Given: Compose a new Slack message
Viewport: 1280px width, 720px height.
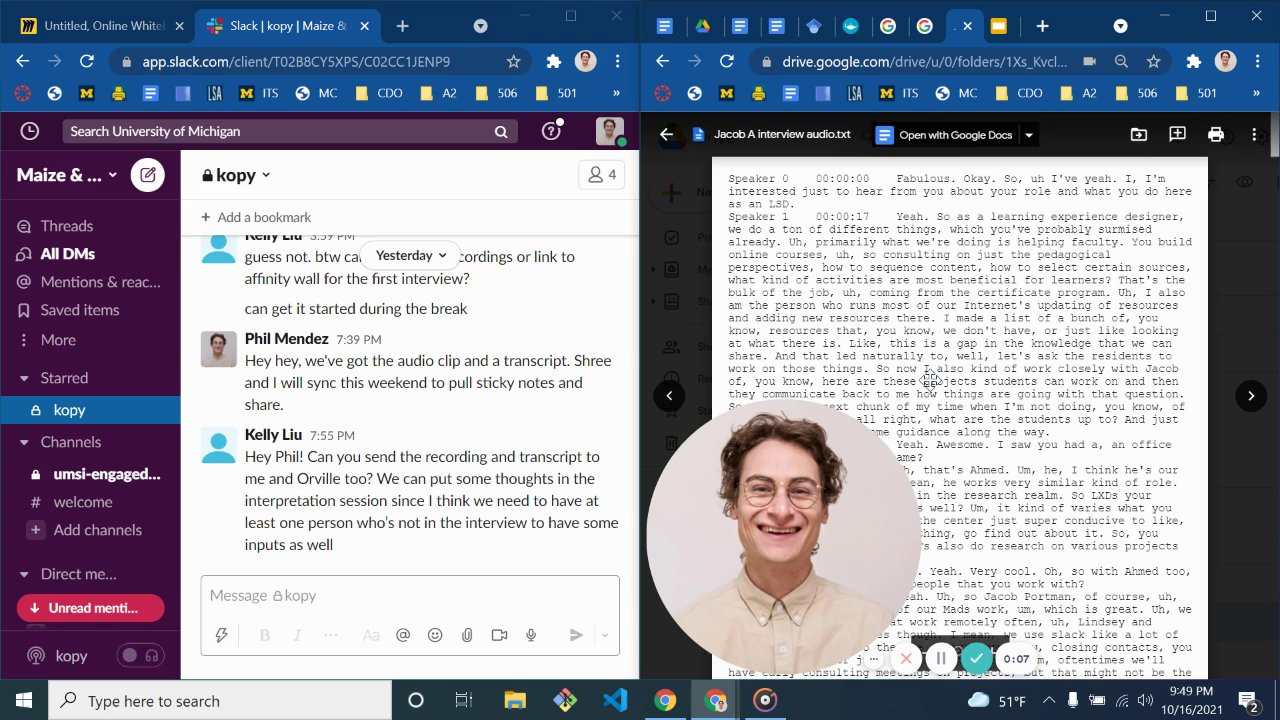Looking at the screenshot, I should (147, 175).
